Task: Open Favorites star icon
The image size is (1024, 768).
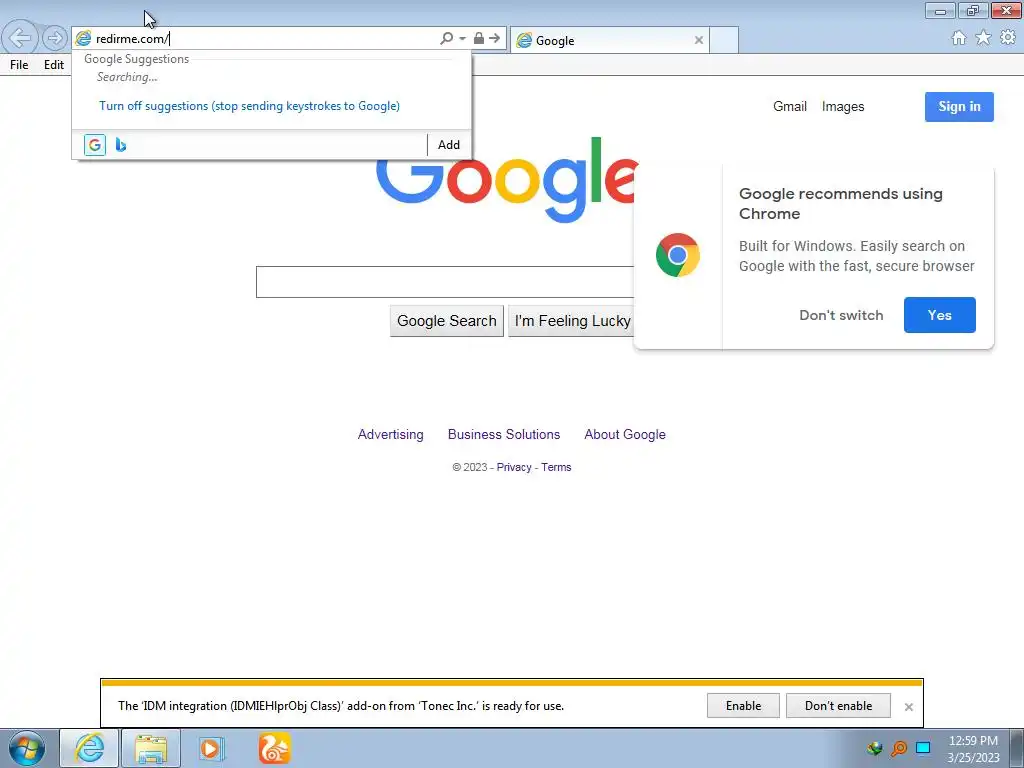Action: coord(983,38)
